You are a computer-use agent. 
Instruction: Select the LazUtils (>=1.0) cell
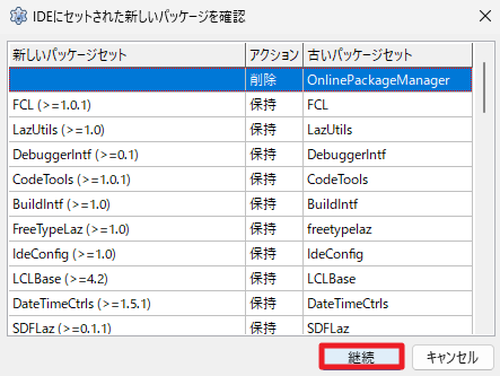tap(127, 130)
